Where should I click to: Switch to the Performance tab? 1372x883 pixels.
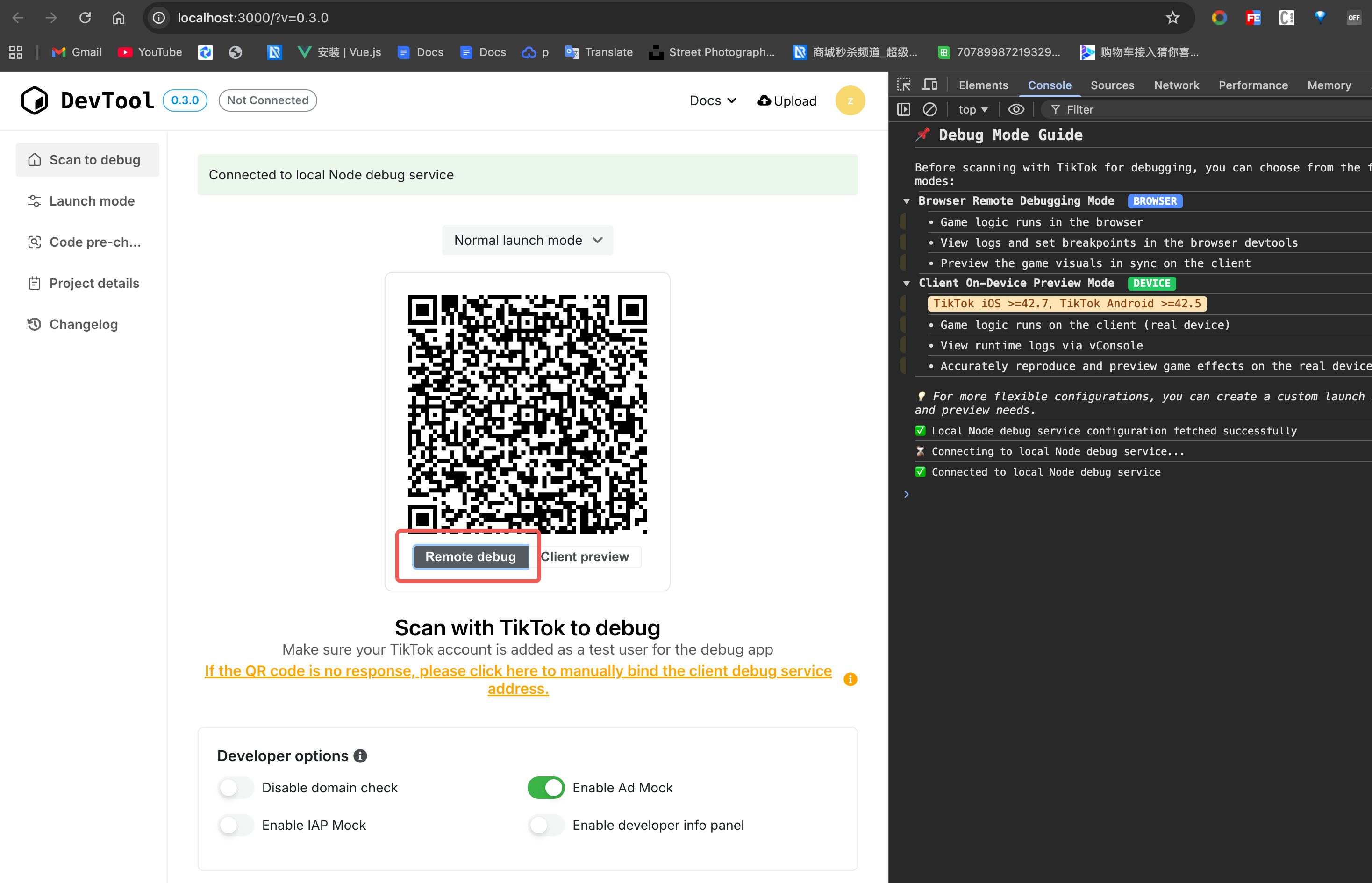[1253, 85]
